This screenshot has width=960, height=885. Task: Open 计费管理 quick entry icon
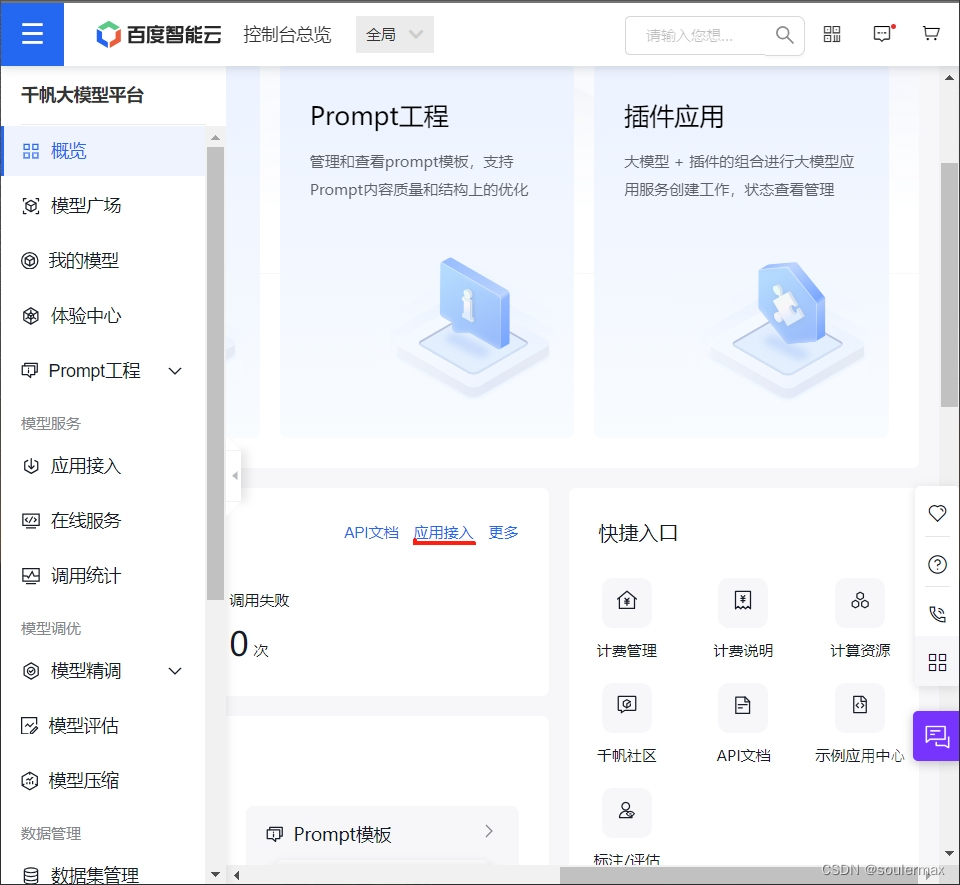626,602
